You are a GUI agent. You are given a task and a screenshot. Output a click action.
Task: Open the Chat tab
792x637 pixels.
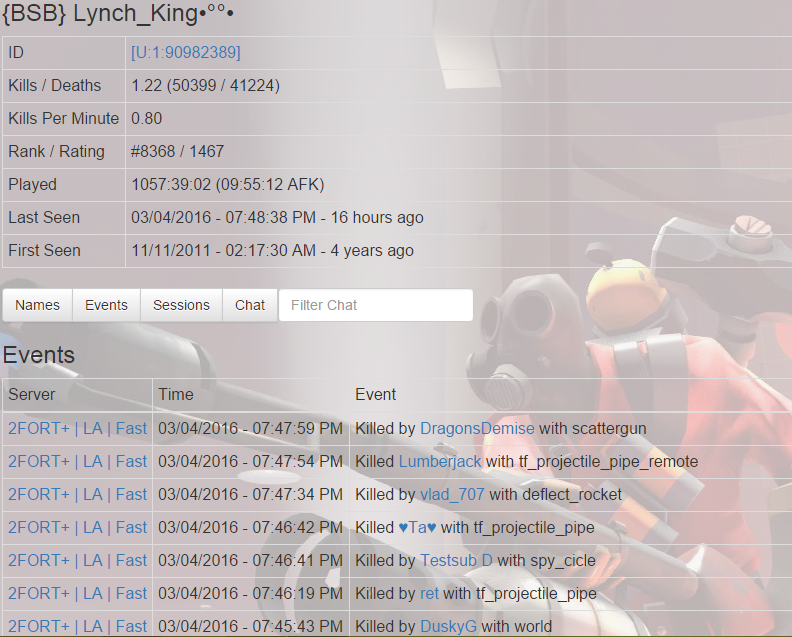point(250,305)
